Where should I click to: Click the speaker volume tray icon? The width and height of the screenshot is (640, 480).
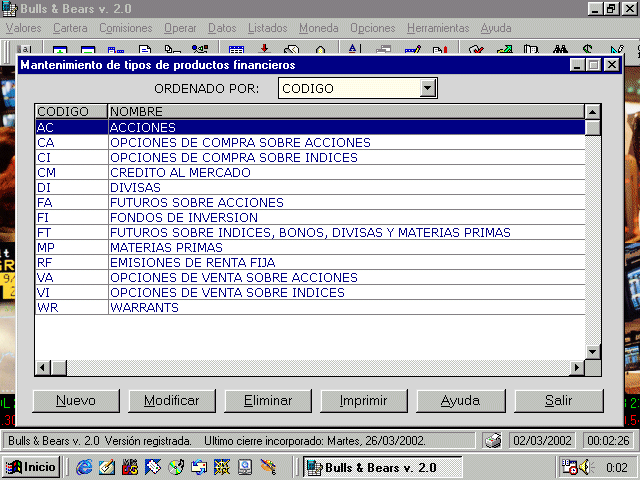tap(586, 467)
